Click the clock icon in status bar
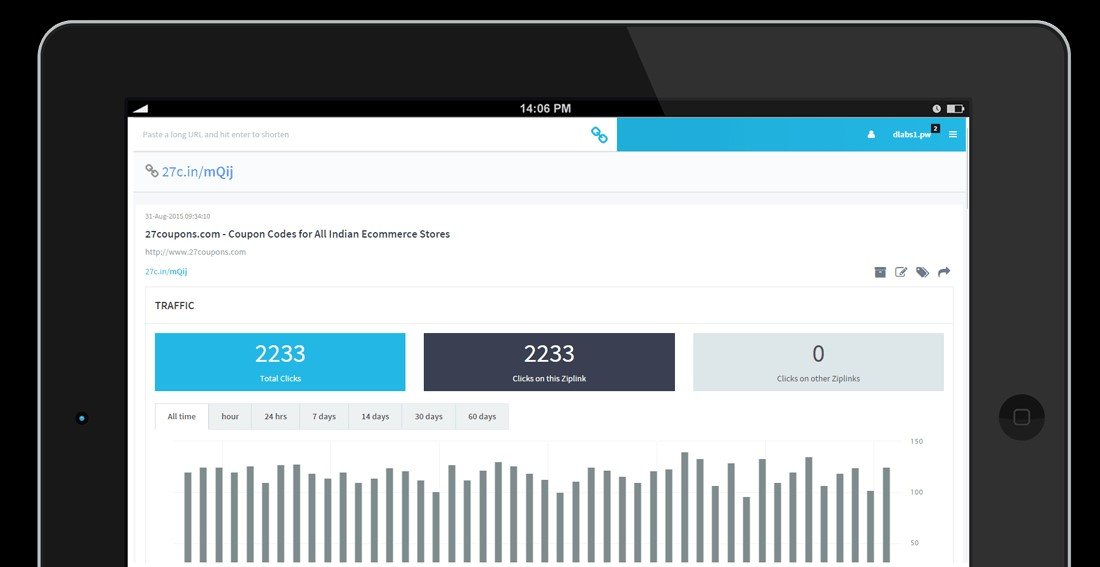 937,109
